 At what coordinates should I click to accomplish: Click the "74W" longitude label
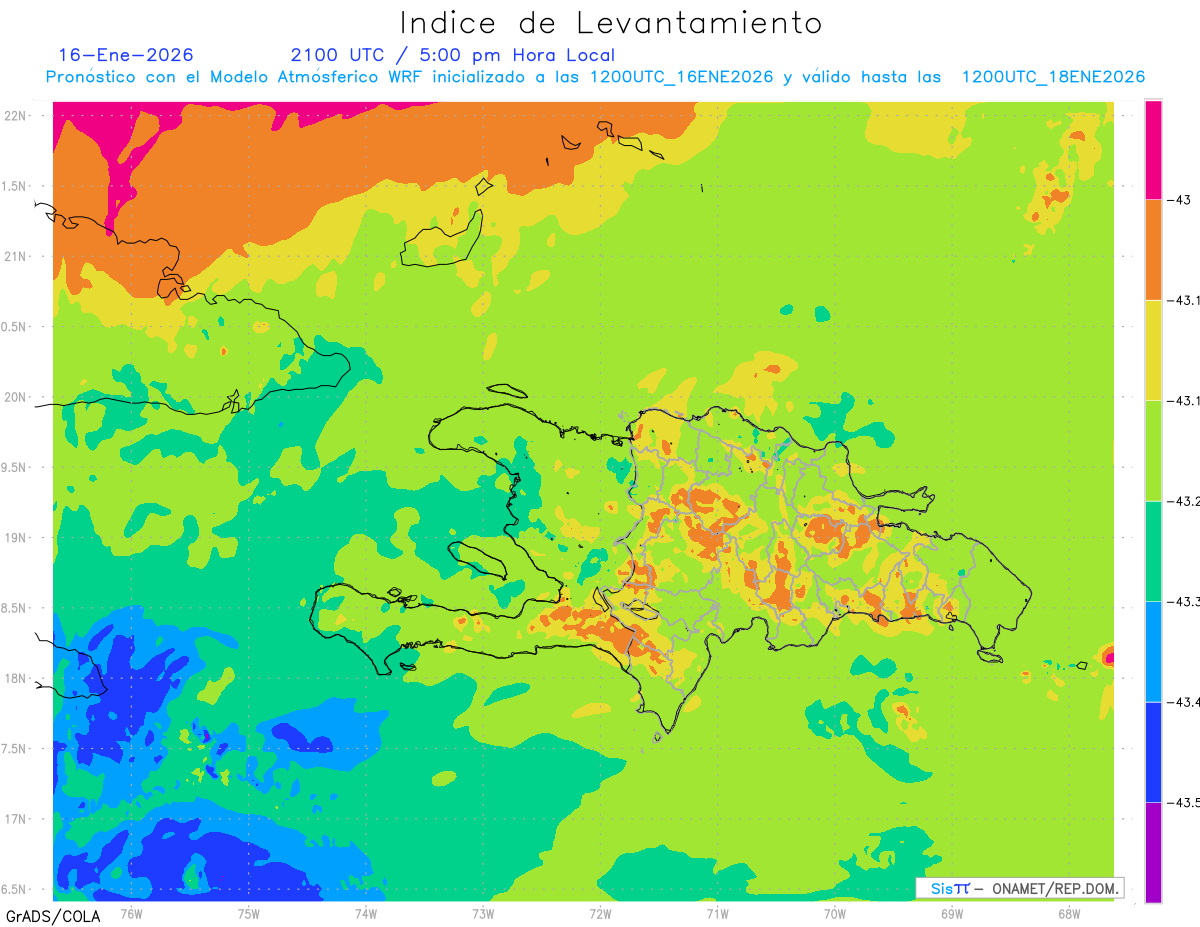(366, 913)
